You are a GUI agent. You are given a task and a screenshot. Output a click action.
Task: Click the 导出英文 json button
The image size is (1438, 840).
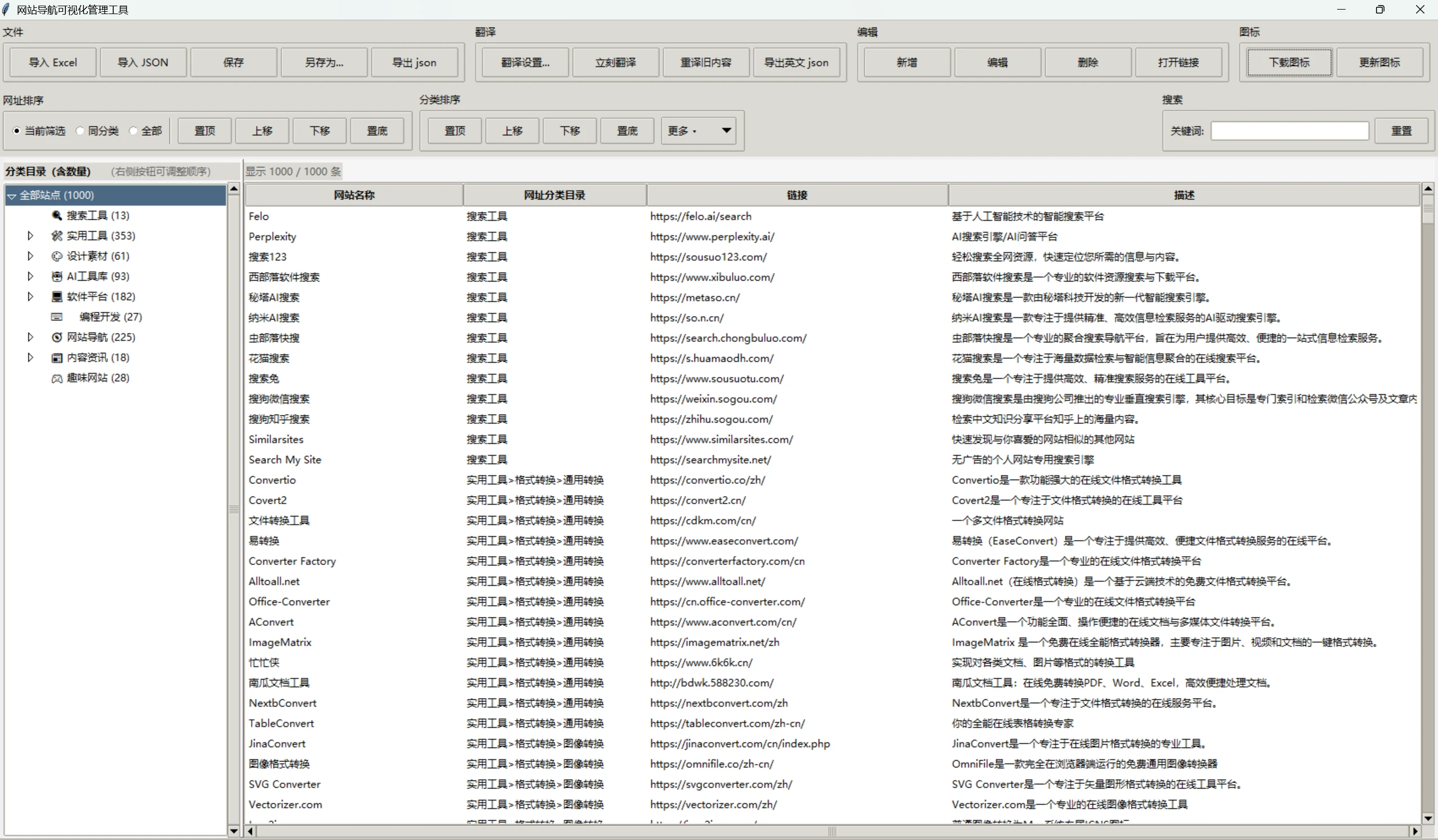797,62
